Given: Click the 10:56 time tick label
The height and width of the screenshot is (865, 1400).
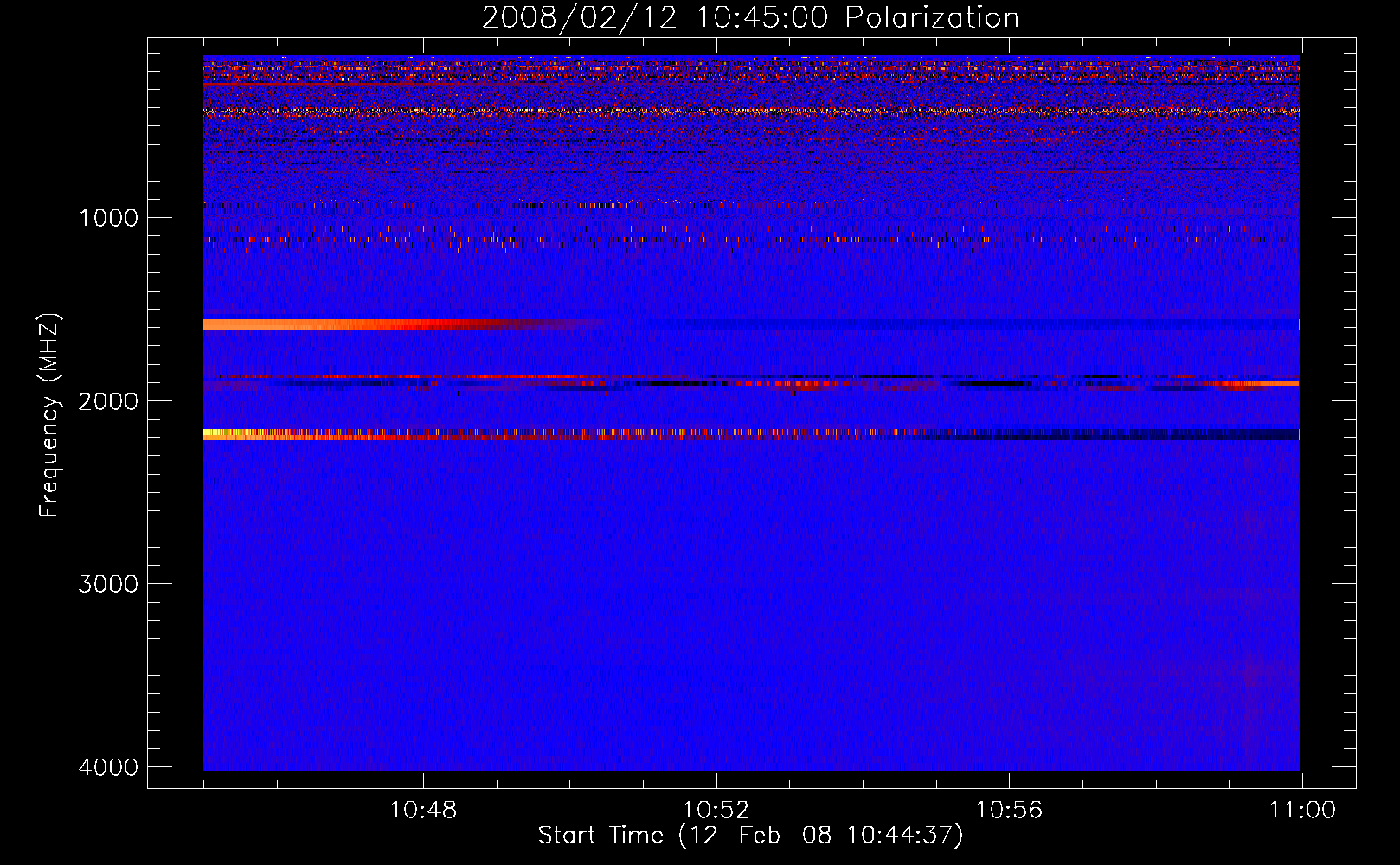Looking at the screenshot, I should click(x=1009, y=811).
